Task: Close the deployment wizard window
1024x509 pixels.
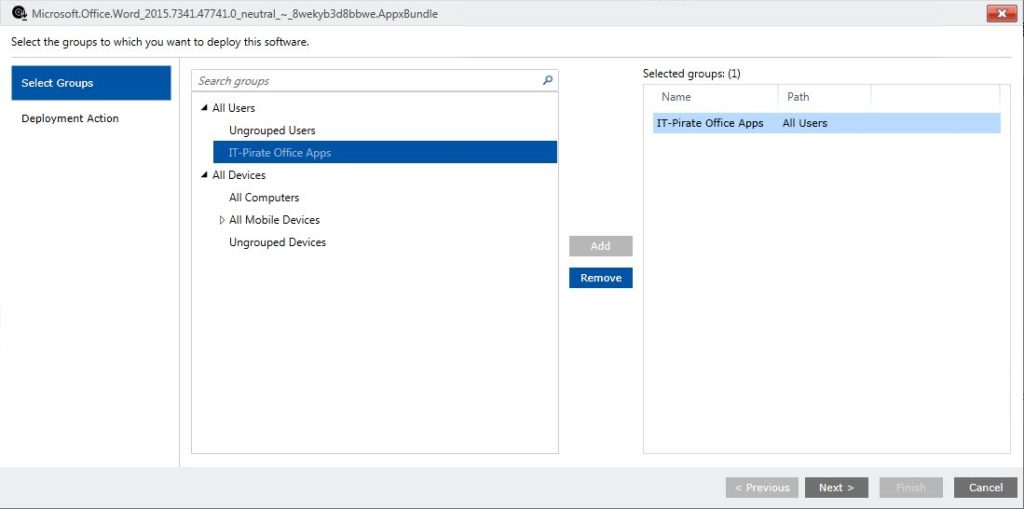Action: tap(1002, 13)
